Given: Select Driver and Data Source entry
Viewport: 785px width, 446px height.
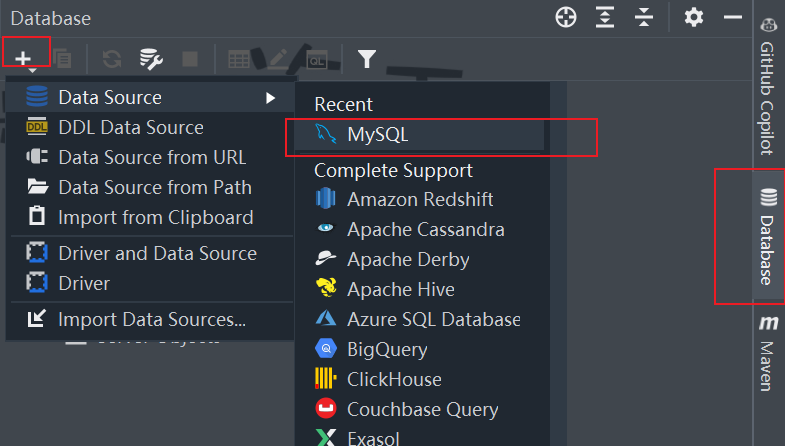Looking at the screenshot, I should tap(150, 253).
